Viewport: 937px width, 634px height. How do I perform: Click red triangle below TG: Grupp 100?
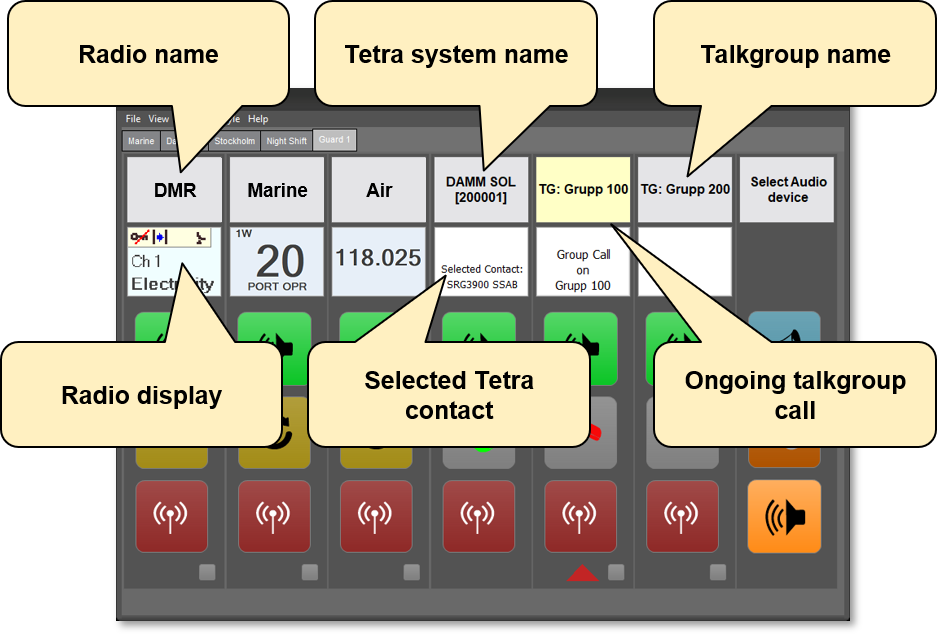click(583, 573)
